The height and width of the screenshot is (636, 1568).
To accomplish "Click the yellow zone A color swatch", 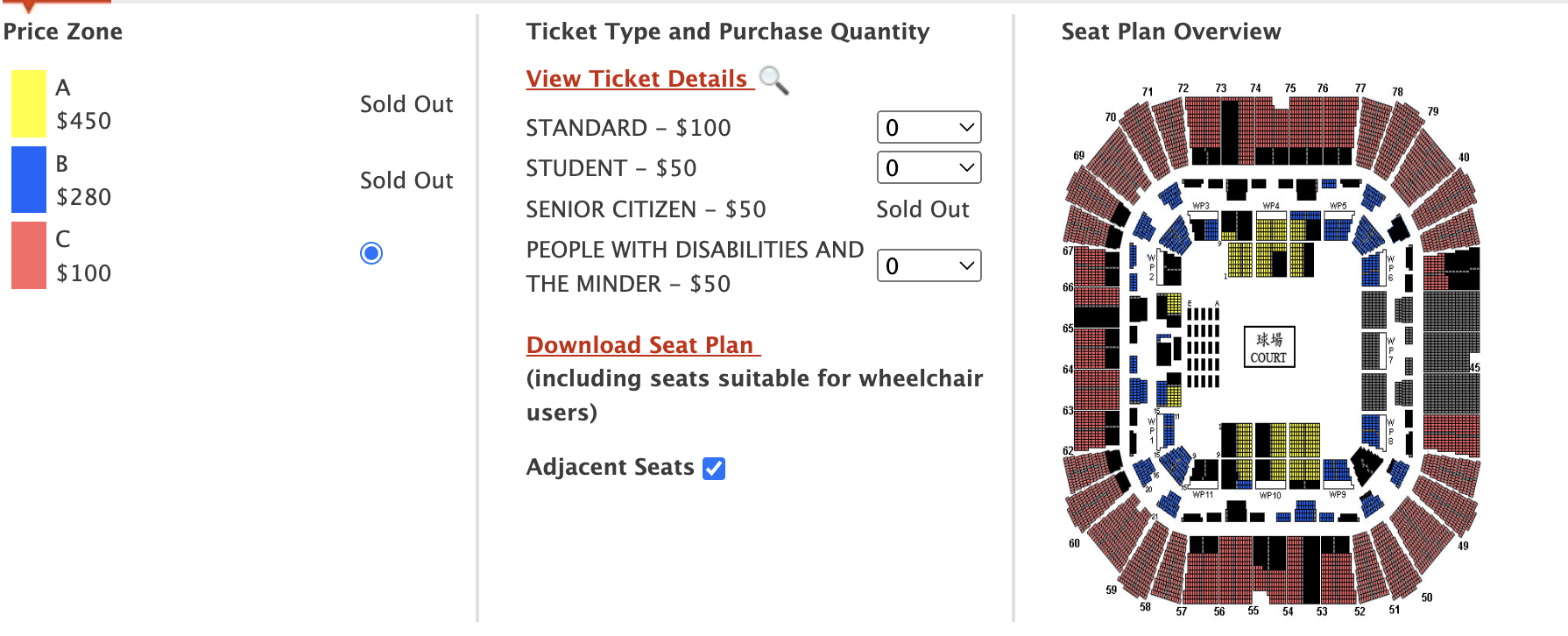I will 29,104.
